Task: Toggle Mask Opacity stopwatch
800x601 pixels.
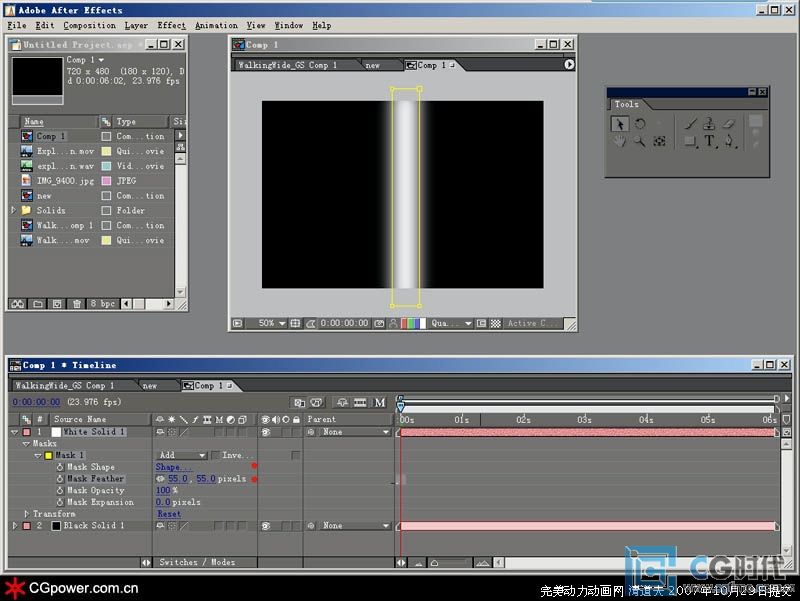Action: (x=60, y=490)
